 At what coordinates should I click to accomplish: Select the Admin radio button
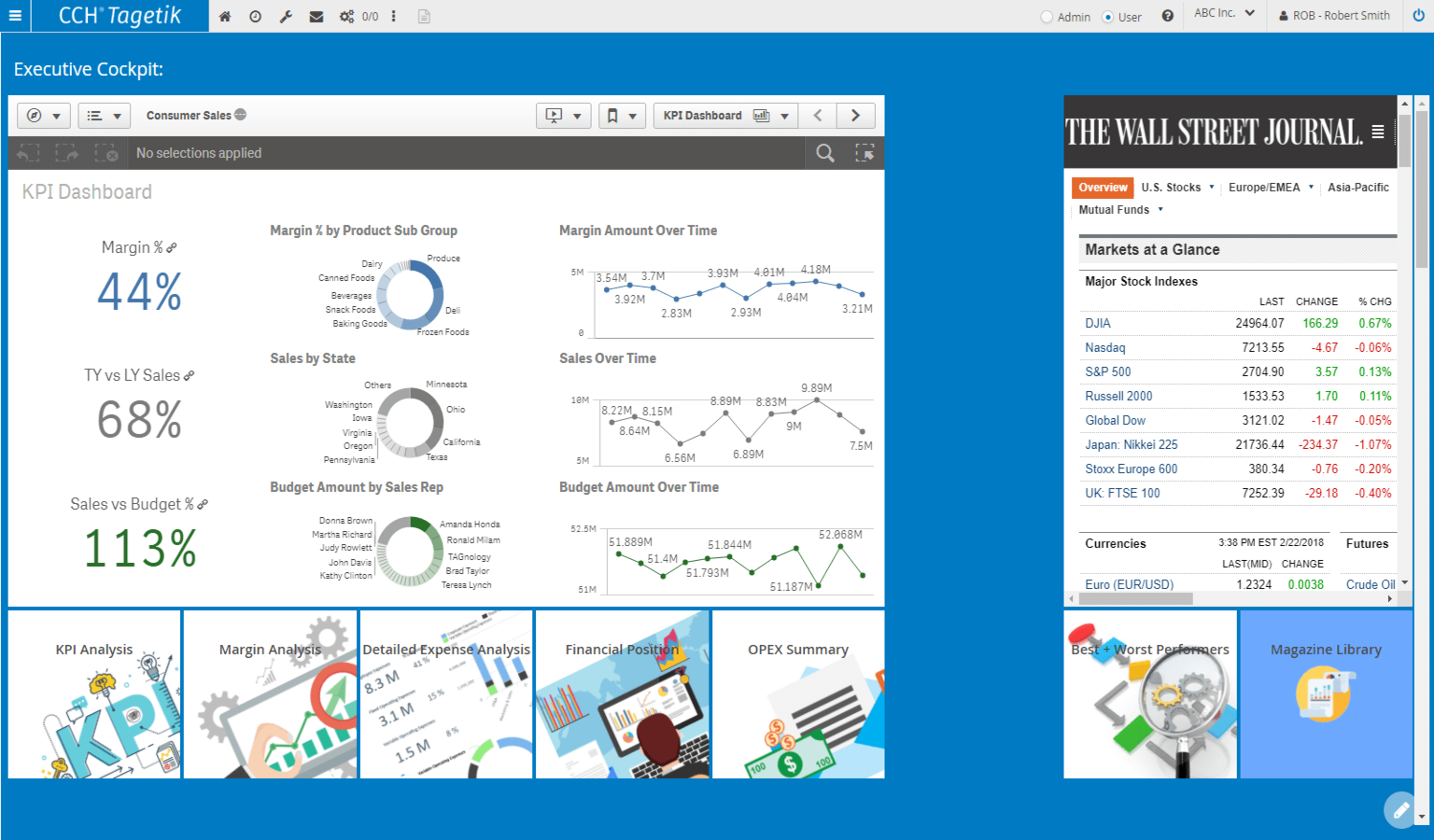(1047, 17)
